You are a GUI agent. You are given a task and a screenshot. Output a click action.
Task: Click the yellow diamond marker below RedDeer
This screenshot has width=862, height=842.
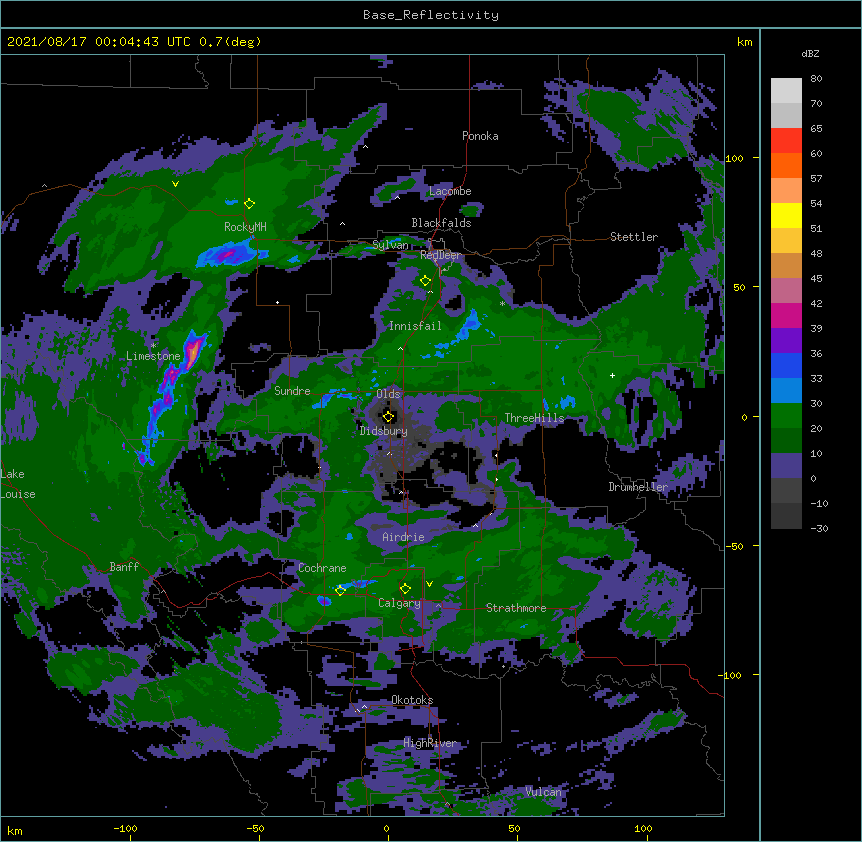(x=425, y=281)
